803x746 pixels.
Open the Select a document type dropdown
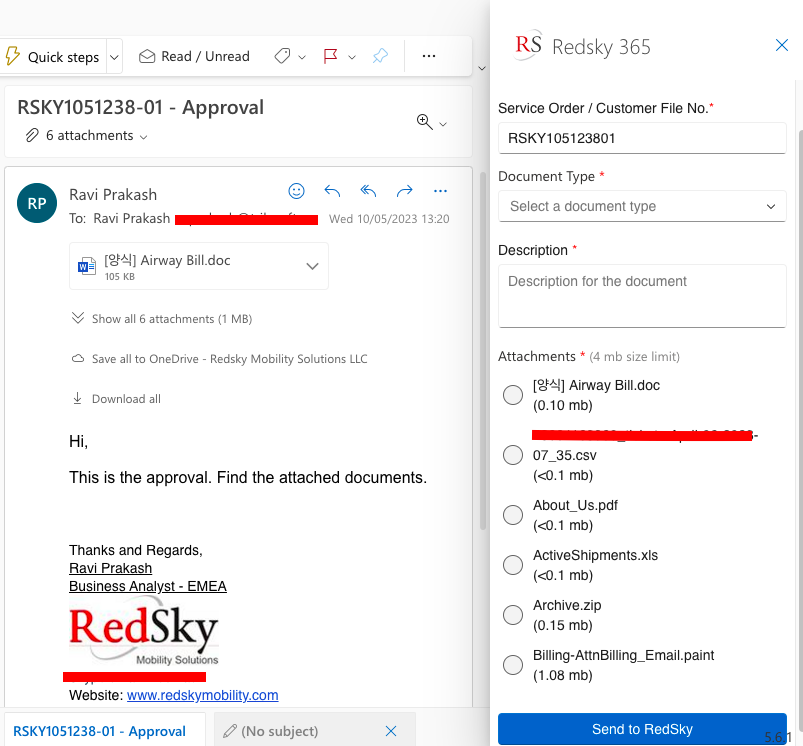pos(642,206)
